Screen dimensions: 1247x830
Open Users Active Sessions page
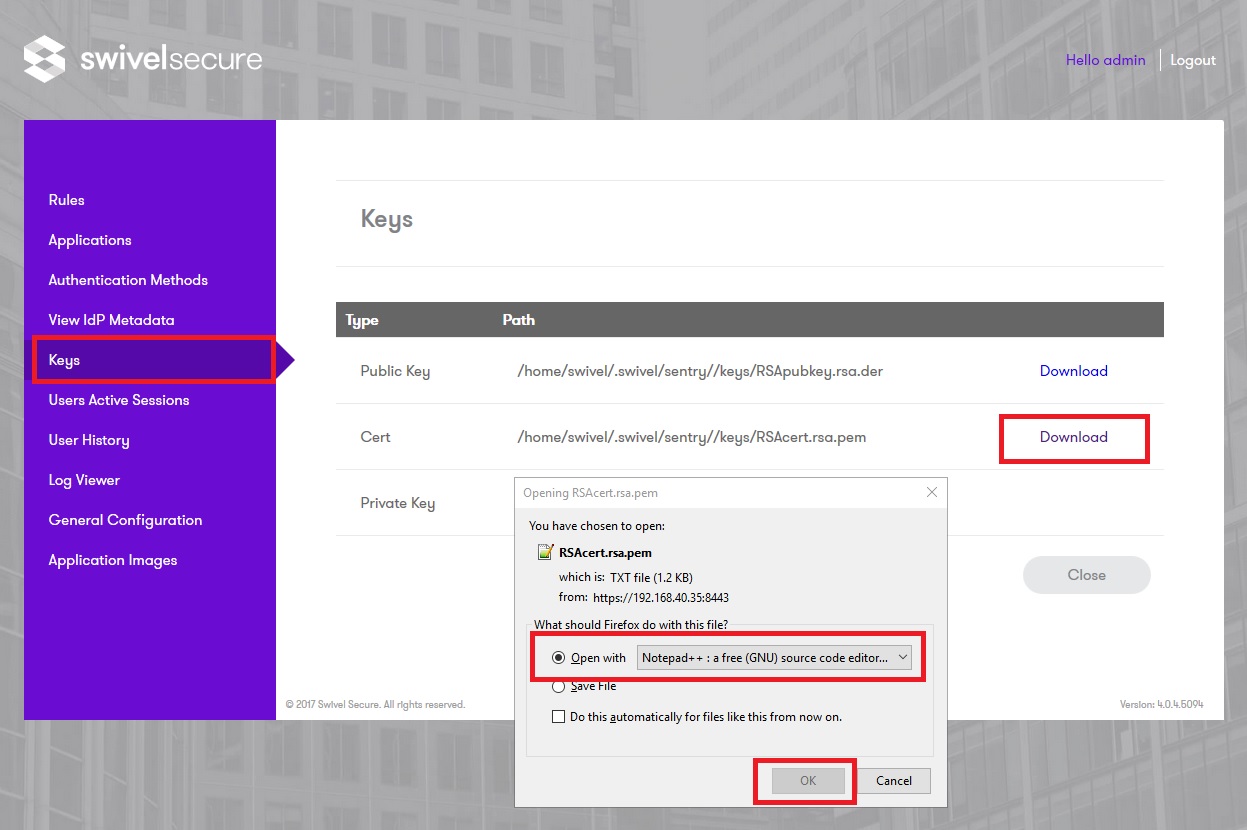click(119, 400)
